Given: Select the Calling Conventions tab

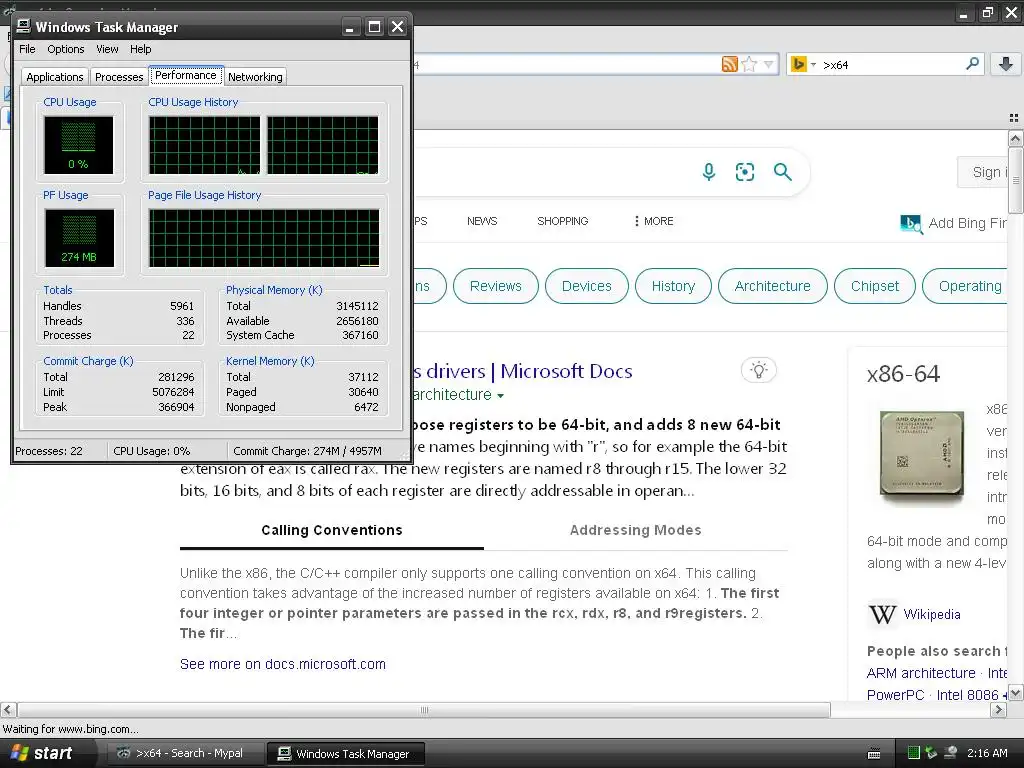Looking at the screenshot, I should (x=332, y=530).
